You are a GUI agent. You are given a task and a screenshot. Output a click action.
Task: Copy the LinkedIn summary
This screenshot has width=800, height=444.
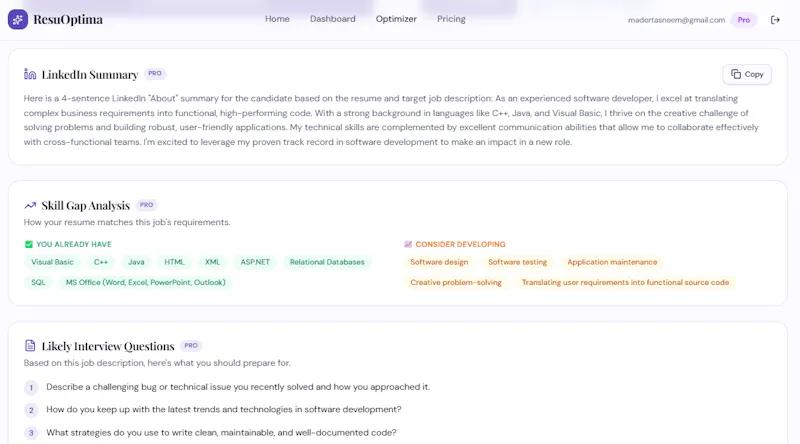[747, 74]
